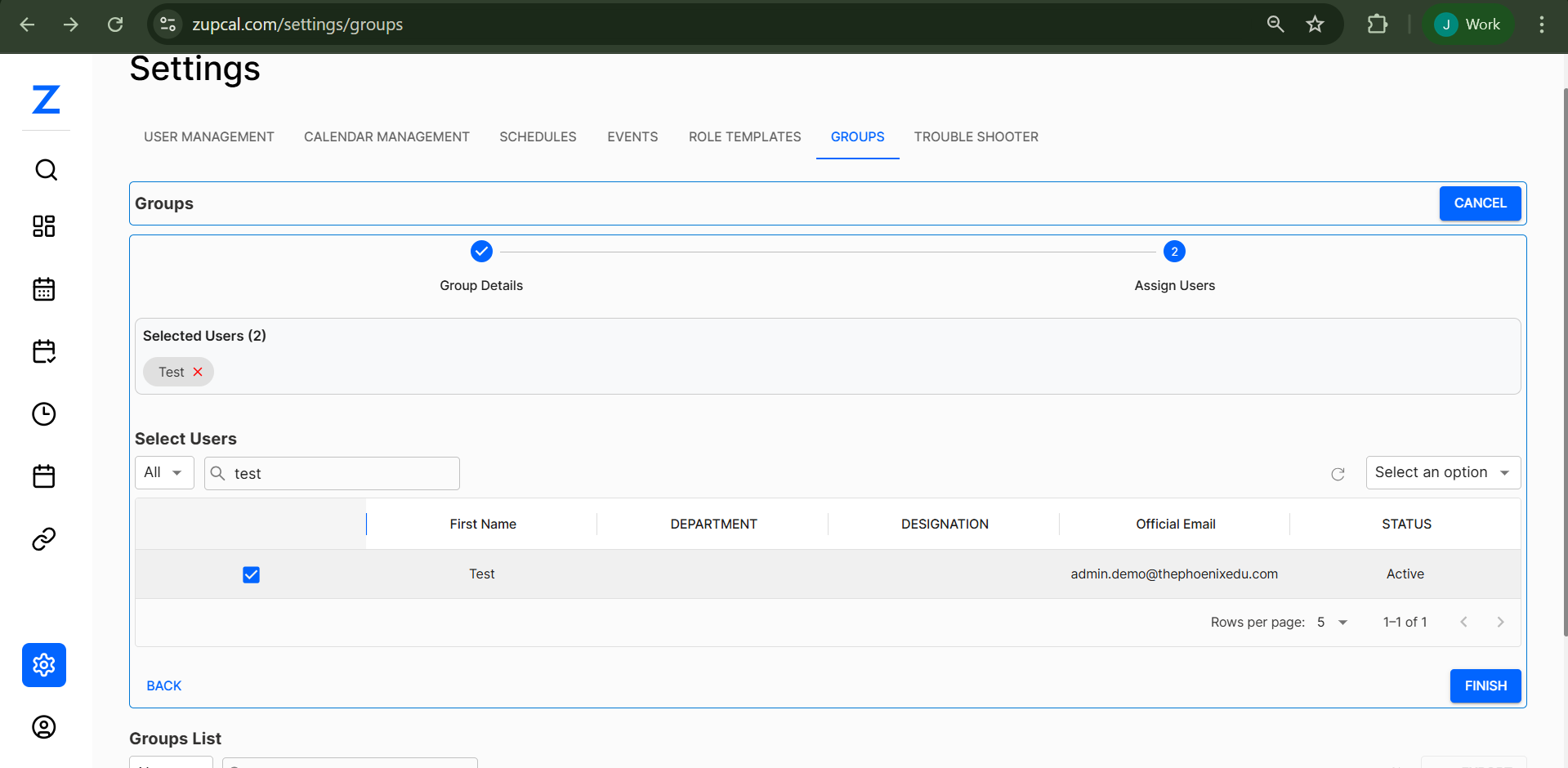
Task: Remove the Test chip from Selected Users
Action: click(x=199, y=372)
